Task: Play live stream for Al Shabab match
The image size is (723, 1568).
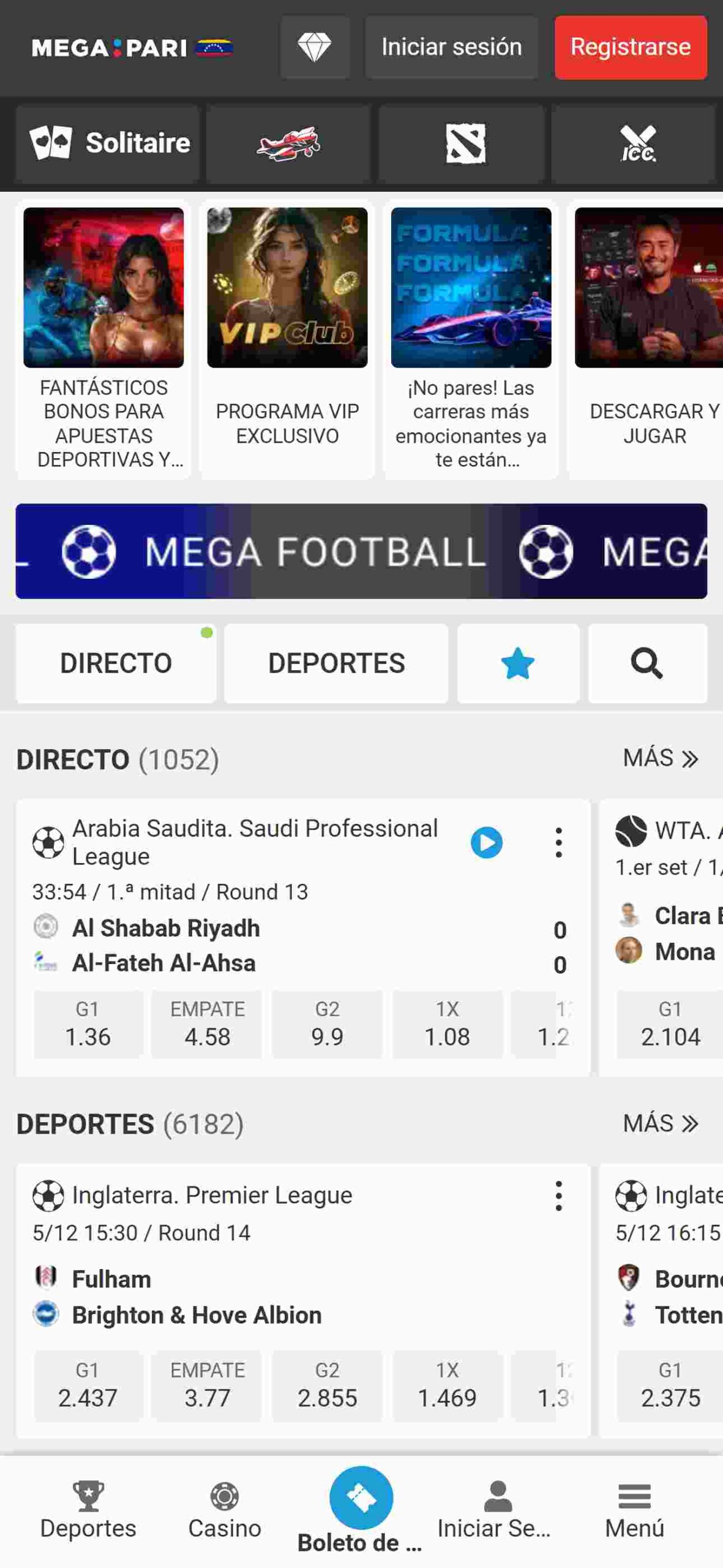Action: coord(486,843)
